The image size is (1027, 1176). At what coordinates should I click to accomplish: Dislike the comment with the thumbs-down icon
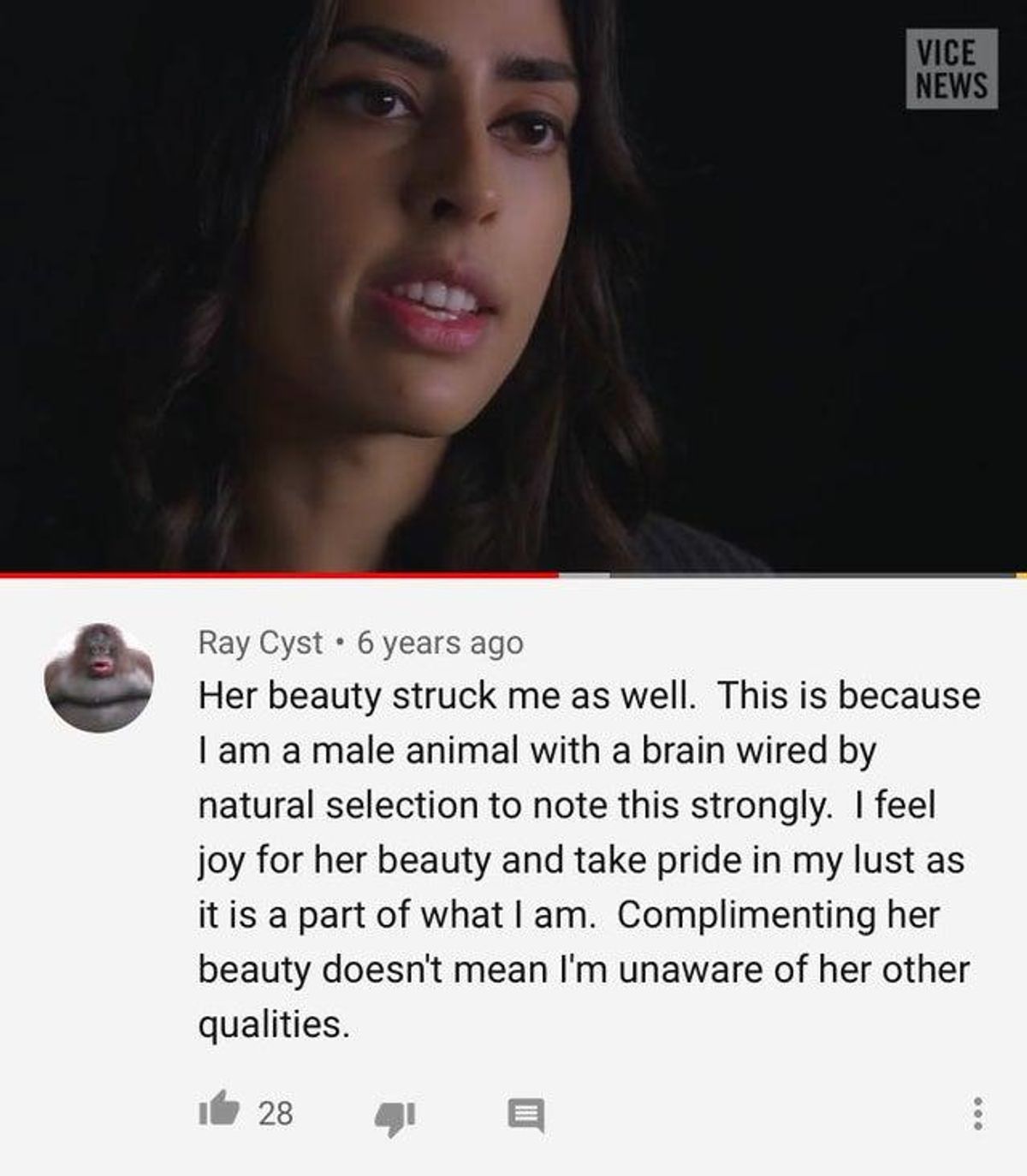[395, 1115]
